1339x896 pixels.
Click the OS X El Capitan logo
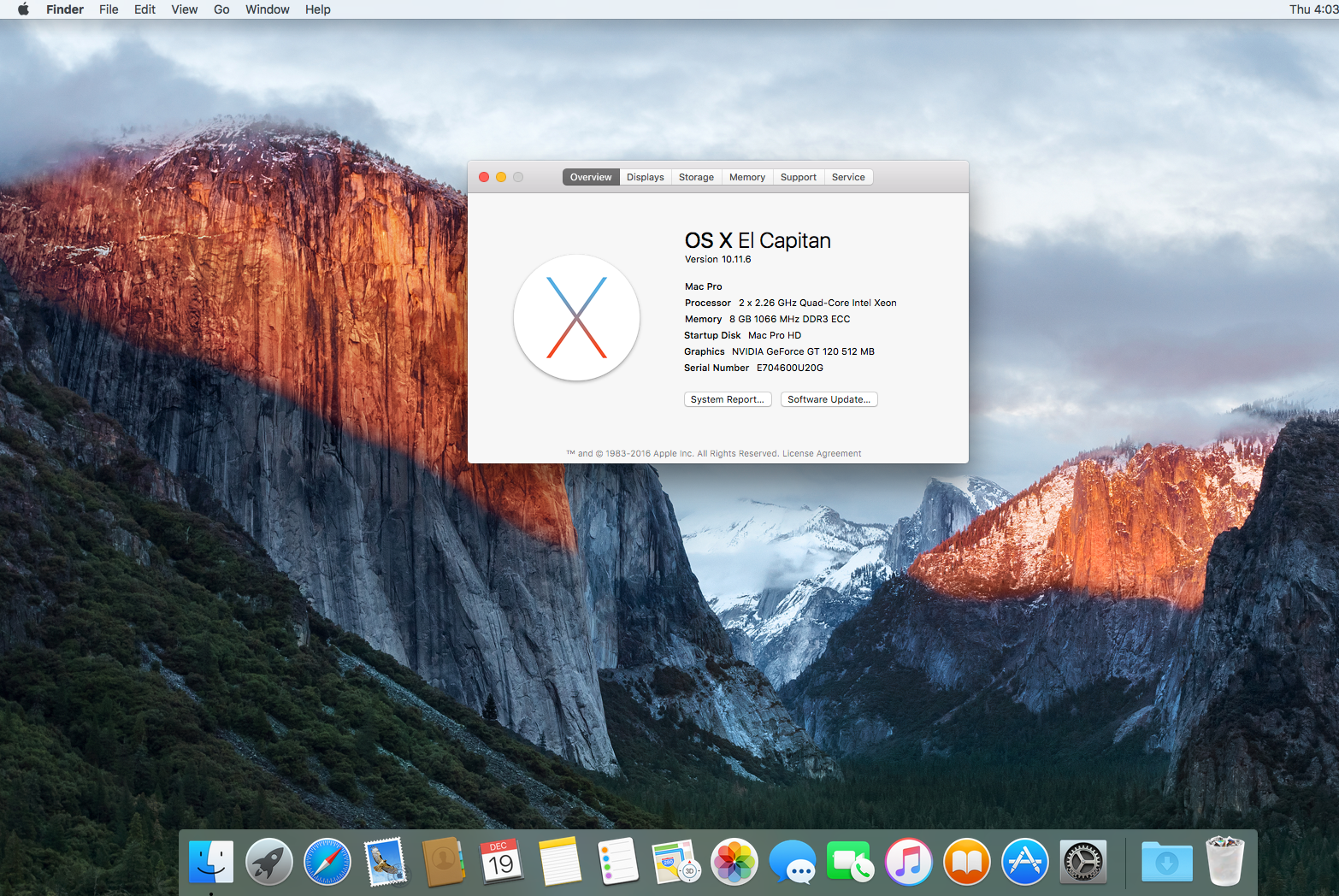point(576,317)
